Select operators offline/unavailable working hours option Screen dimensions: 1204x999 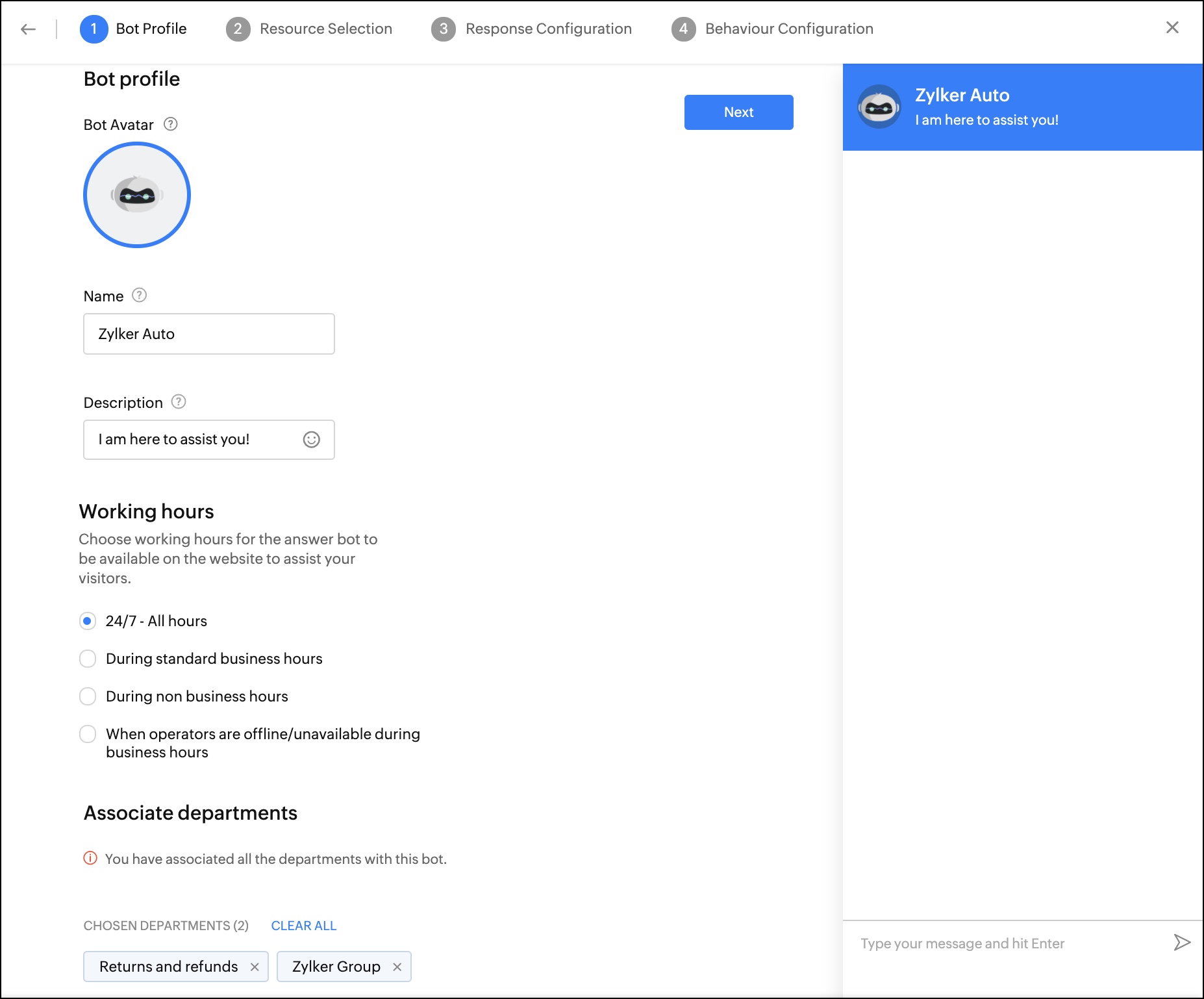(x=88, y=734)
